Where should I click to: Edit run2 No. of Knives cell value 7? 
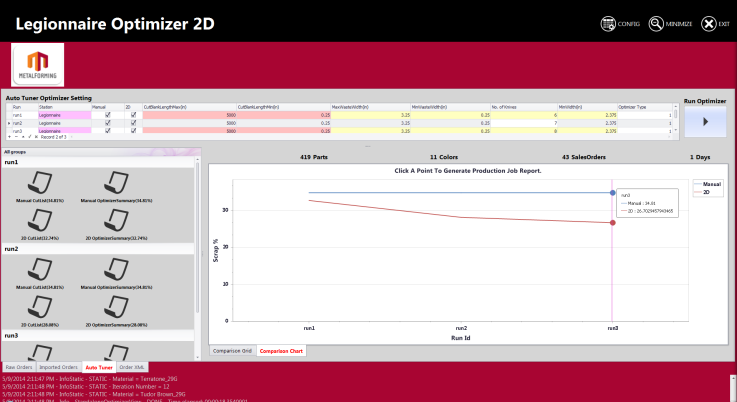coord(524,123)
